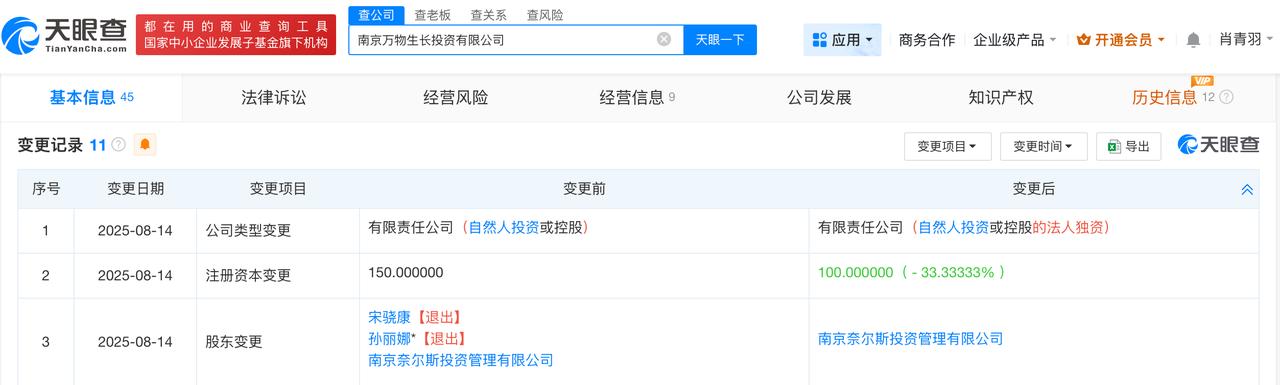The image size is (1280, 385).
Task: Open 南京奈尔斯投资管理有限公司 in 变更前 column
Action: point(460,359)
